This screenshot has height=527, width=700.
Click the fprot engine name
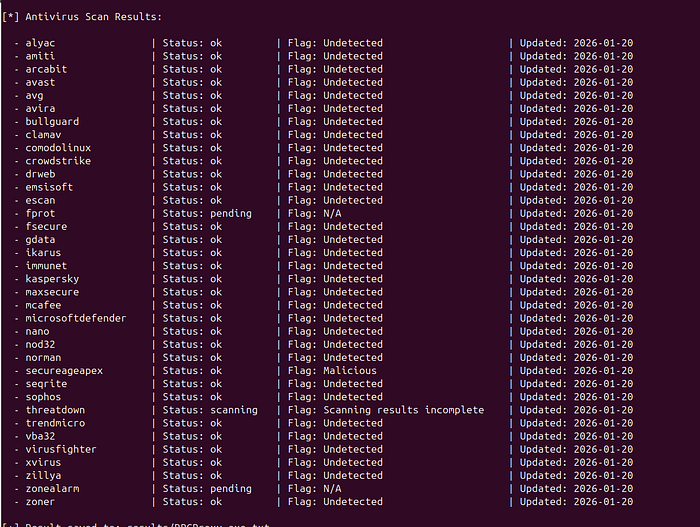pyautogui.click(x=40, y=213)
